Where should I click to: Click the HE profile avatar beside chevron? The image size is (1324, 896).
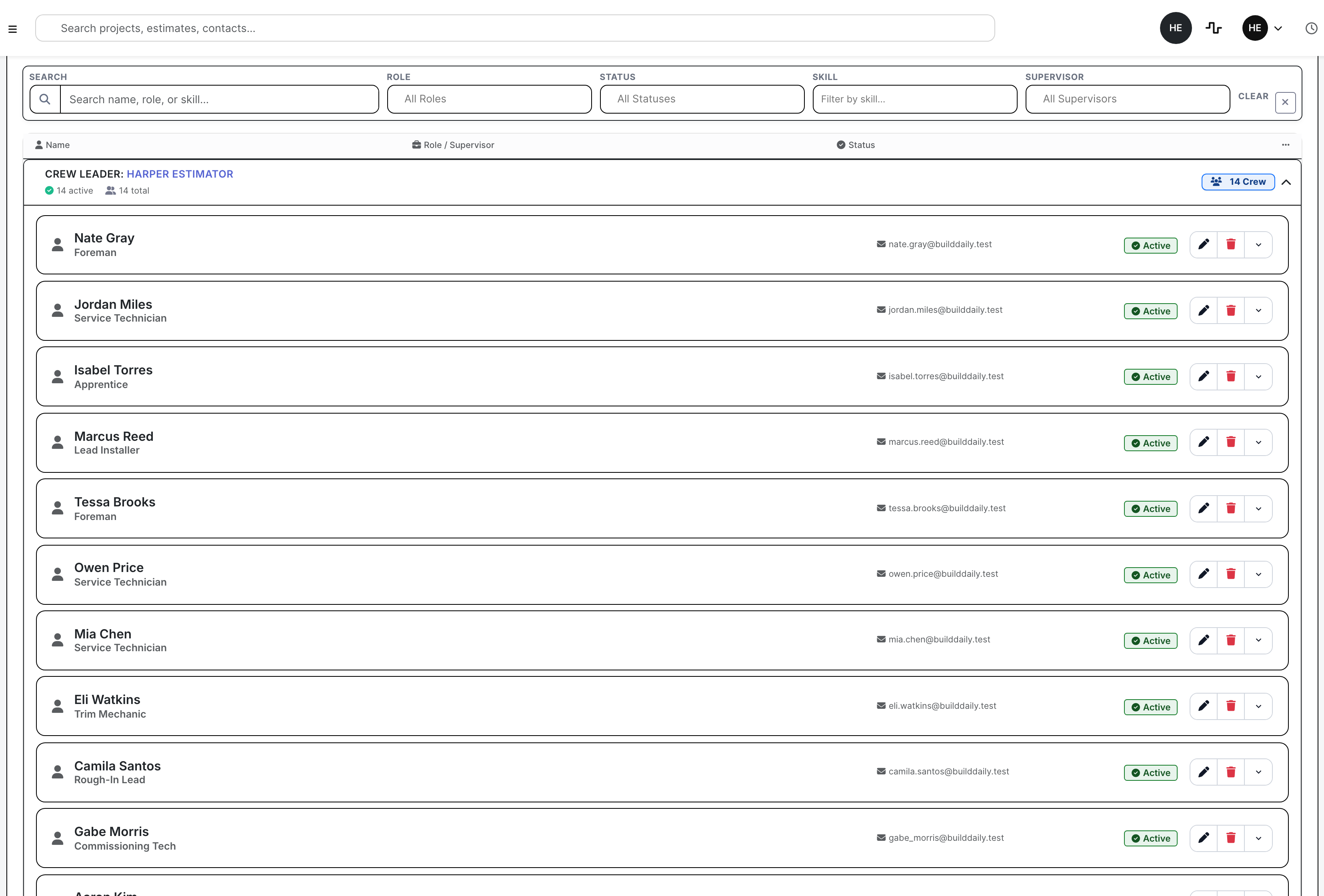(1254, 28)
